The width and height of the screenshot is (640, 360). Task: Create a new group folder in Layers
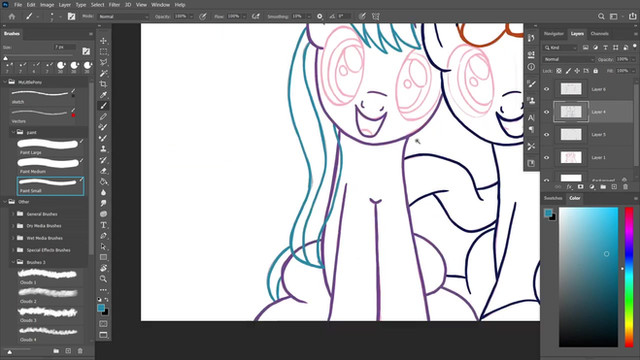pyautogui.click(x=603, y=187)
